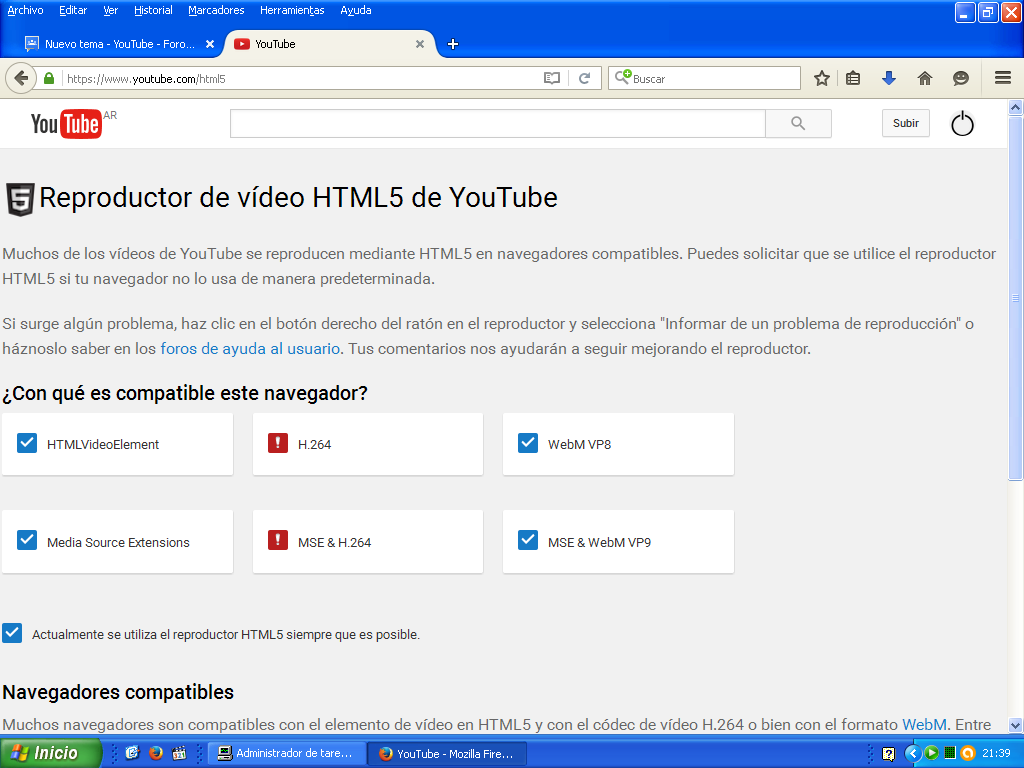Toggle the Media Source Extensions checkmark
1024x768 pixels.
pos(27,541)
